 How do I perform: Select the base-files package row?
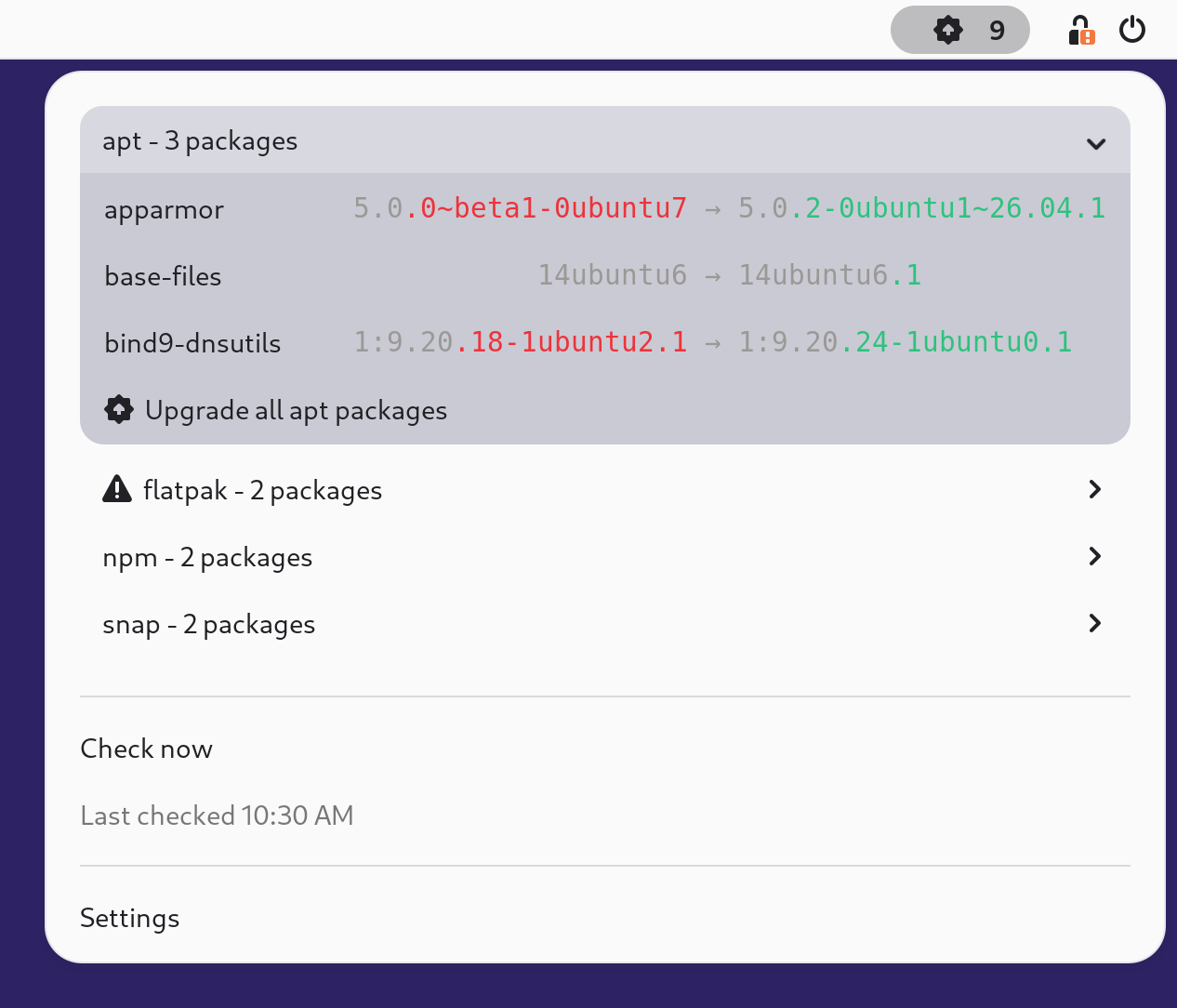point(605,275)
